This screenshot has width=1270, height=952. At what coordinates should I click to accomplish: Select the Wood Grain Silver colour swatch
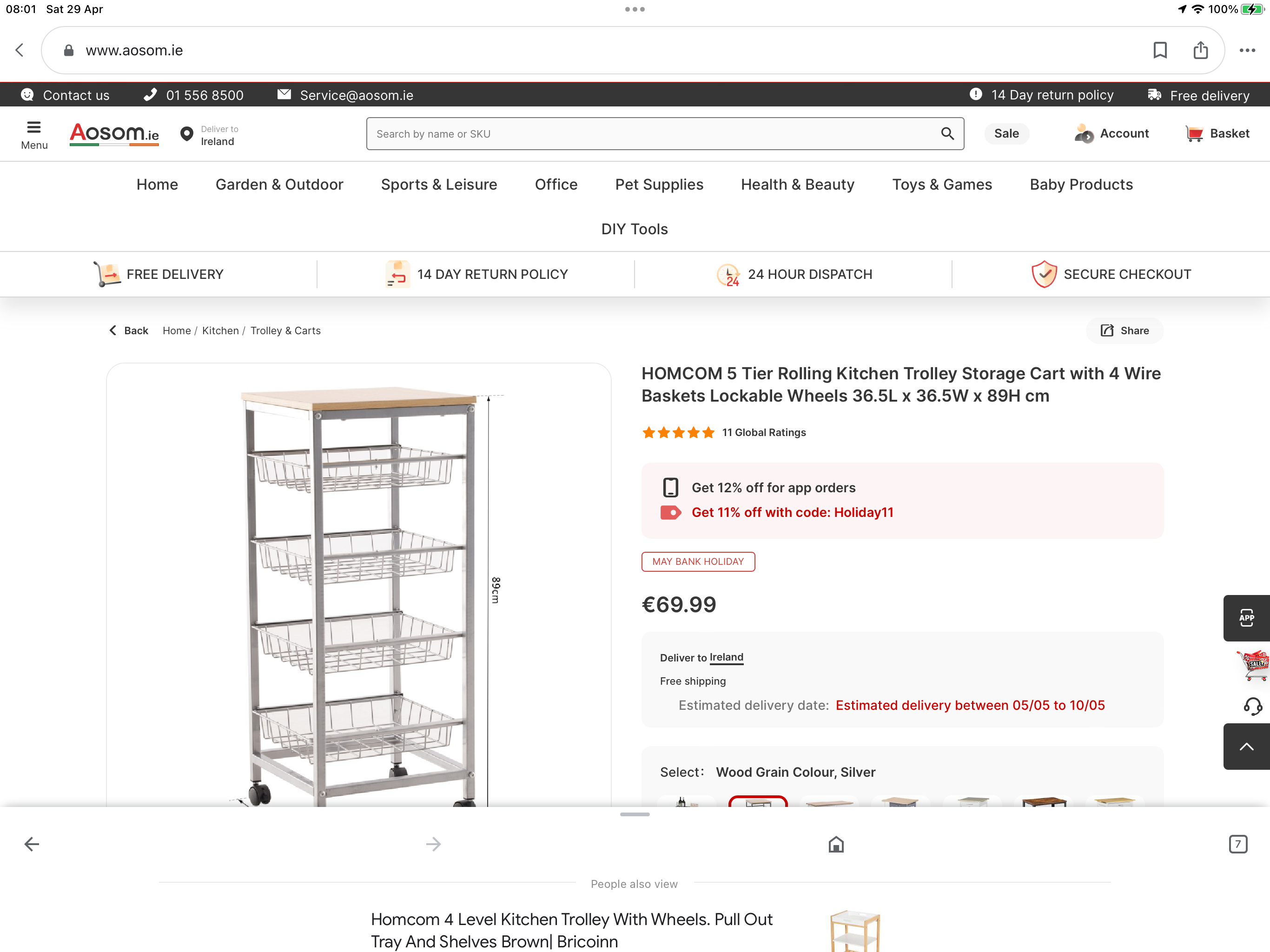pyautogui.click(x=758, y=801)
